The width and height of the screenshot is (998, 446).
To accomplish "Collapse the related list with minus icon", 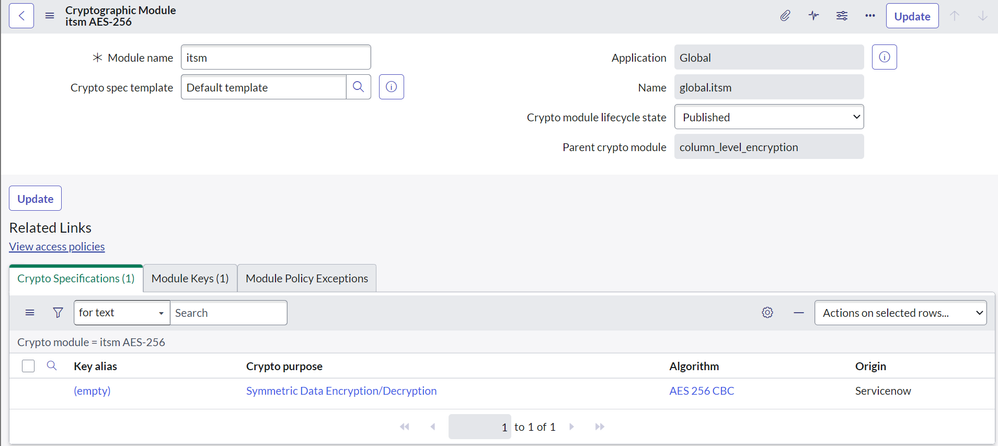I will click(799, 312).
